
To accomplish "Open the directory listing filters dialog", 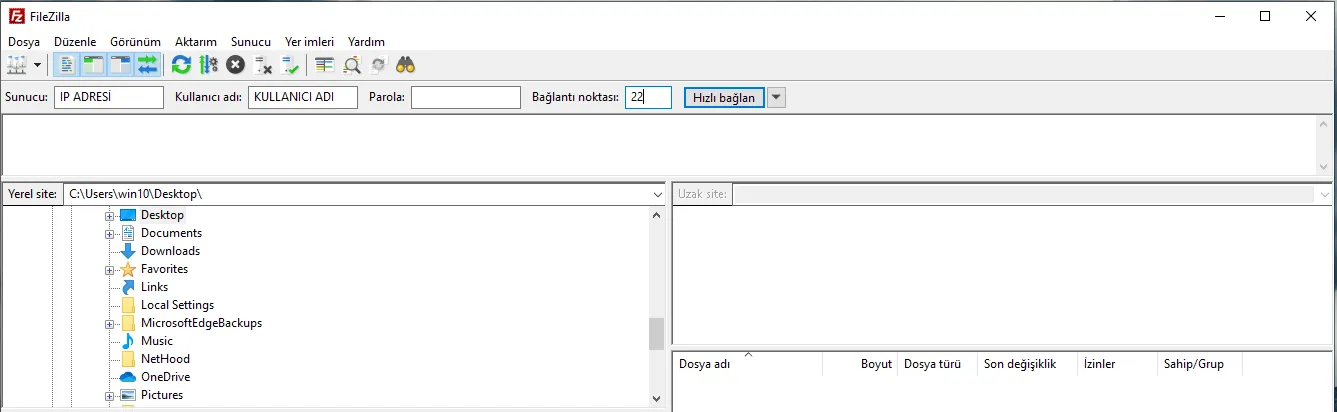I will point(324,65).
